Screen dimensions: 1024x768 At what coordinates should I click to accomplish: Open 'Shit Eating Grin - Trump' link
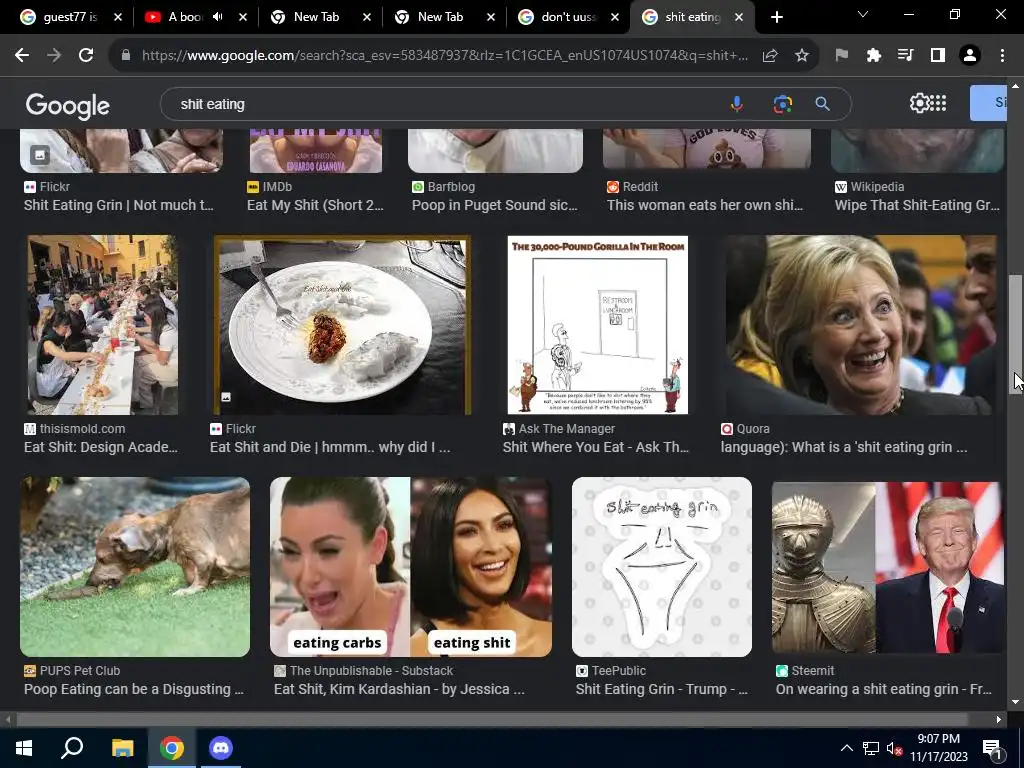662,689
